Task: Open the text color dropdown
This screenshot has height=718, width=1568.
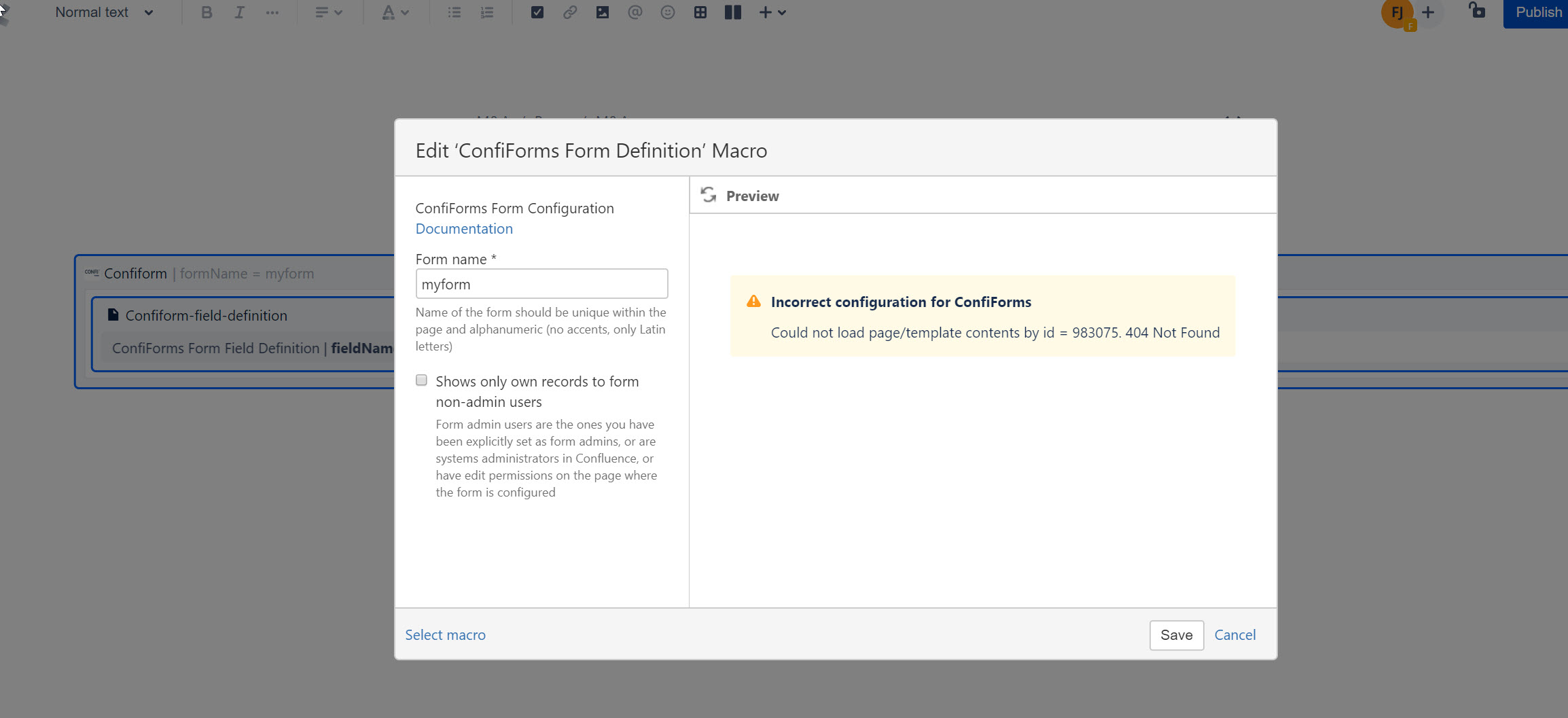Action: click(395, 12)
